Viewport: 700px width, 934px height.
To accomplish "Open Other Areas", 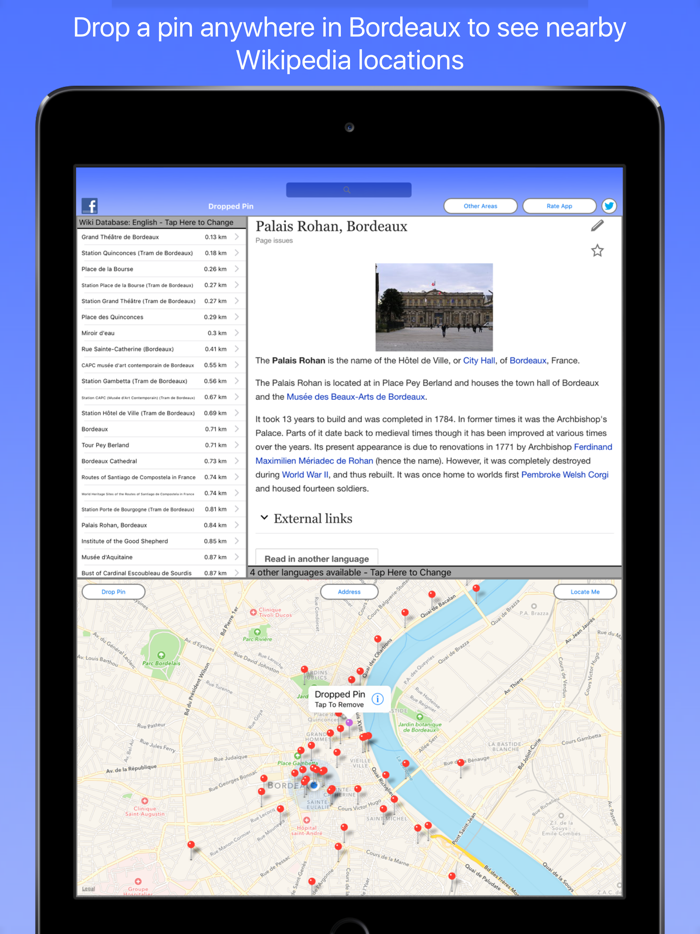I will point(480,206).
